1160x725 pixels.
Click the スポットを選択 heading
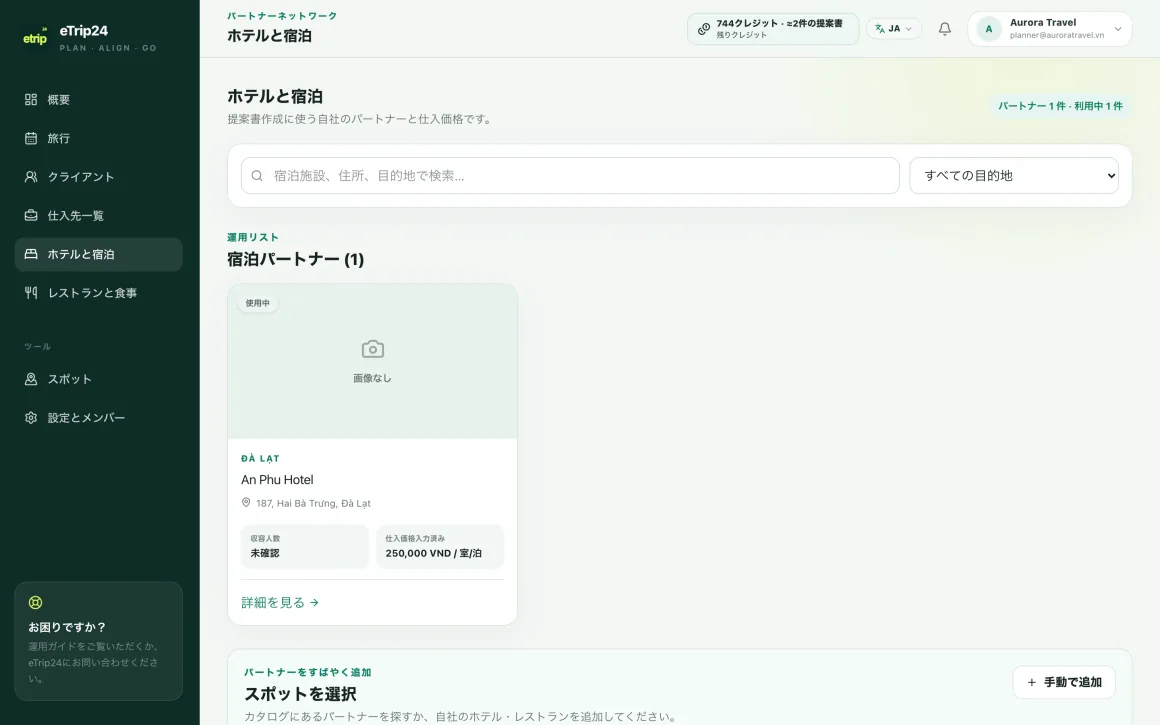(300, 694)
